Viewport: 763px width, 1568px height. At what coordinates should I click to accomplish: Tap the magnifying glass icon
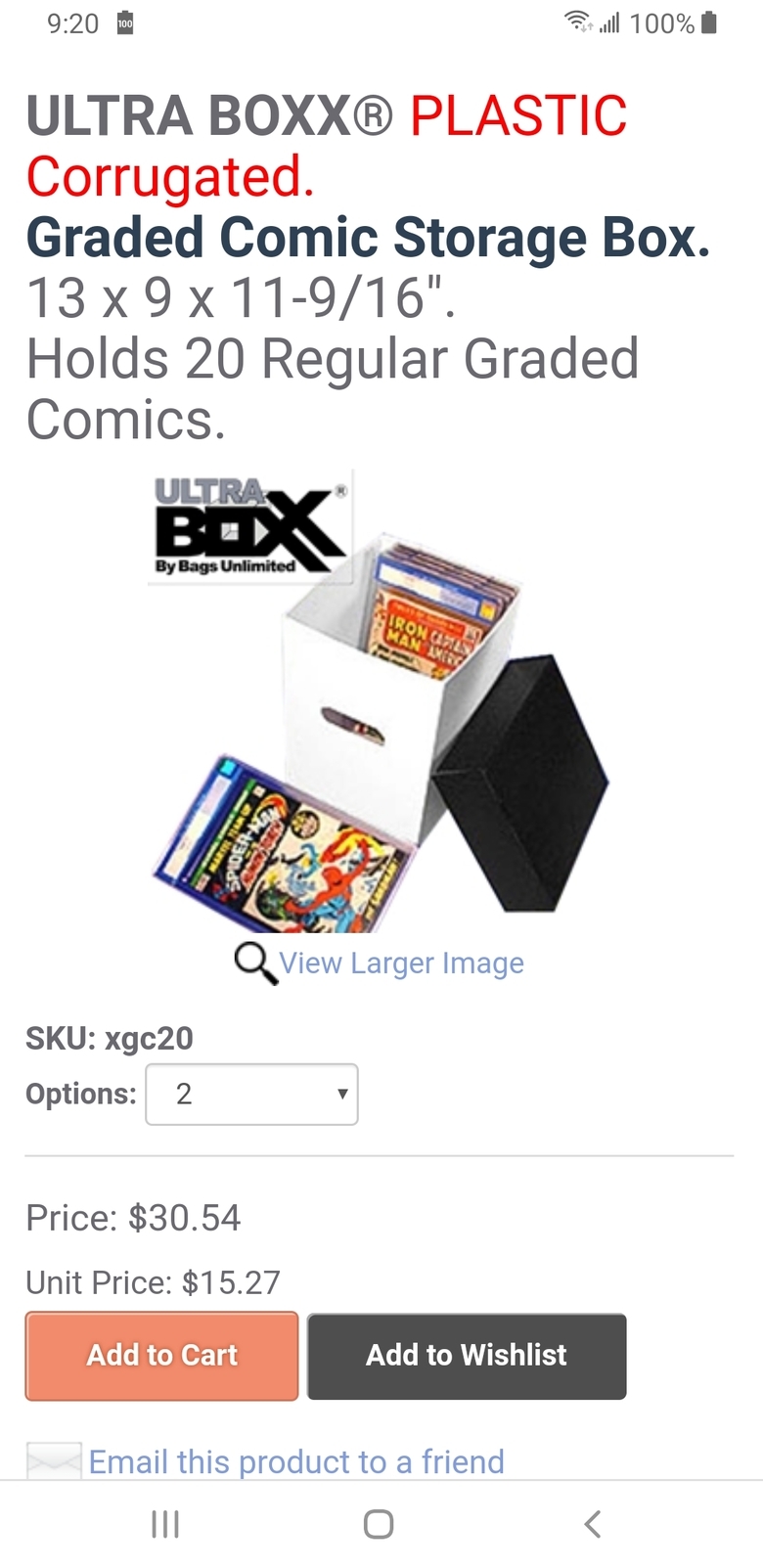(x=255, y=963)
